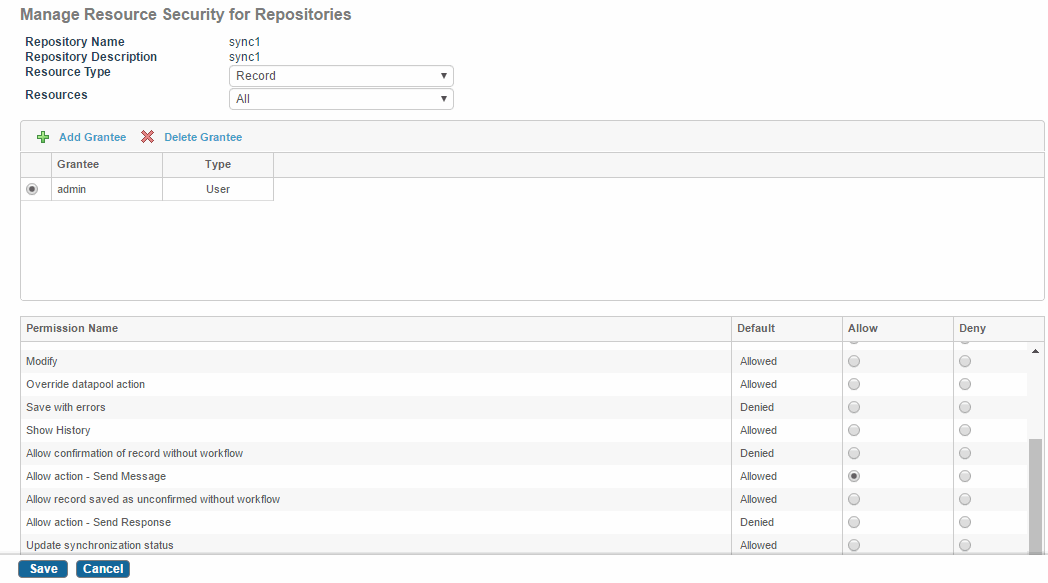Click the red X Delete Grantee icon
Viewport: 1048px width, 583px height.
148,137
